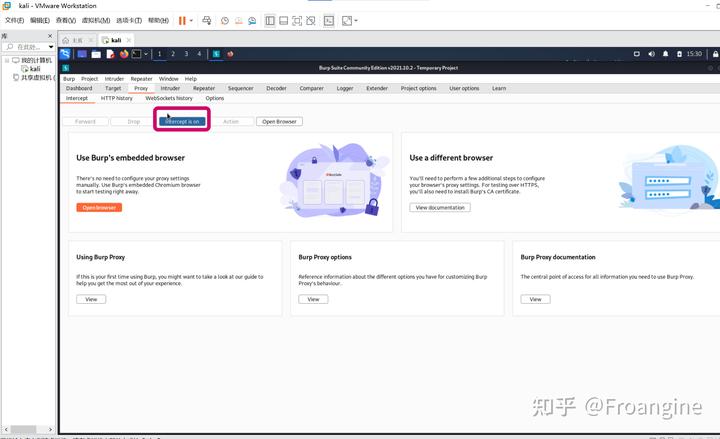Switch to the Extender tab

tap(377, 88)
